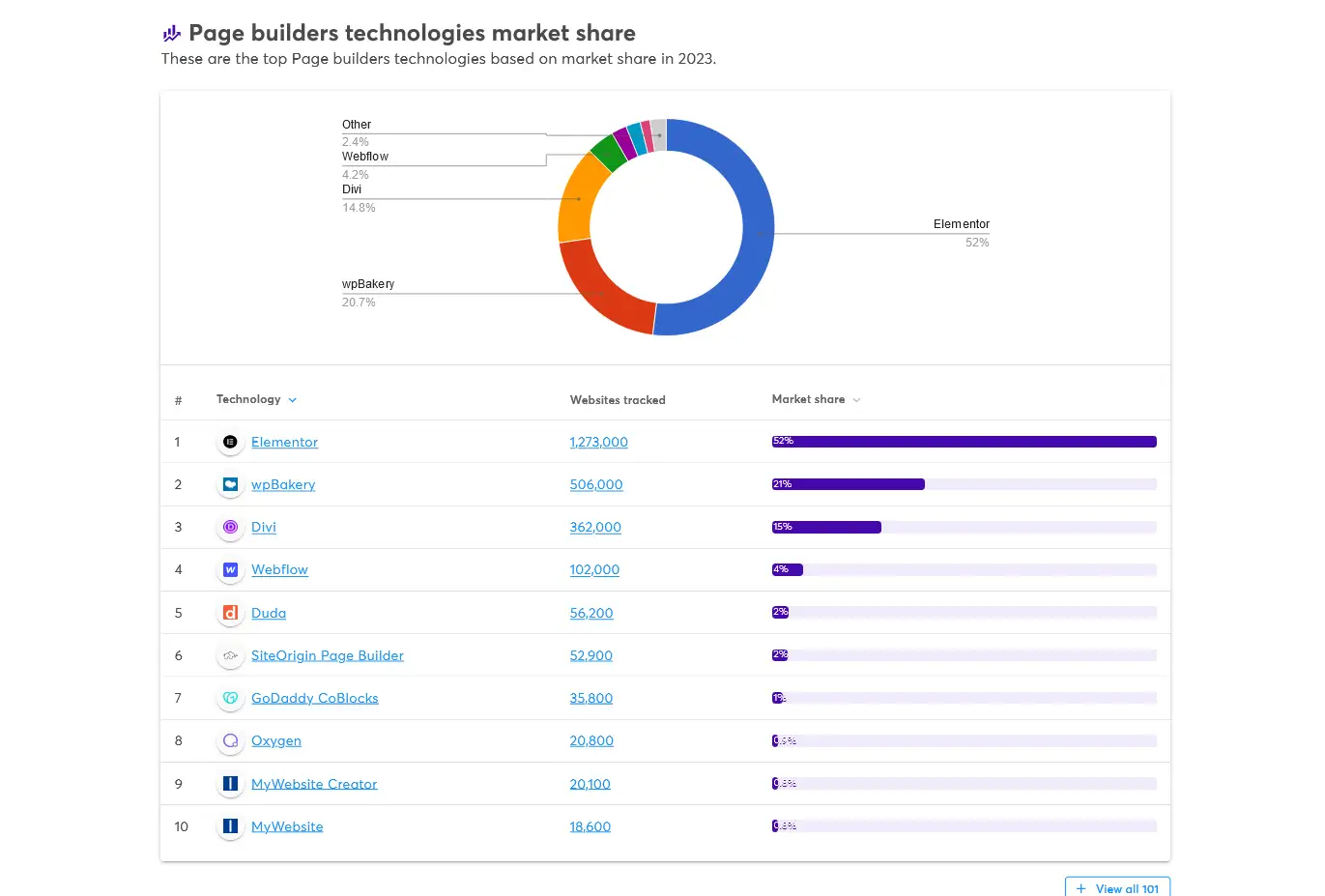
Task: Click the Webflow logo icon
Action: click(230, 570)
